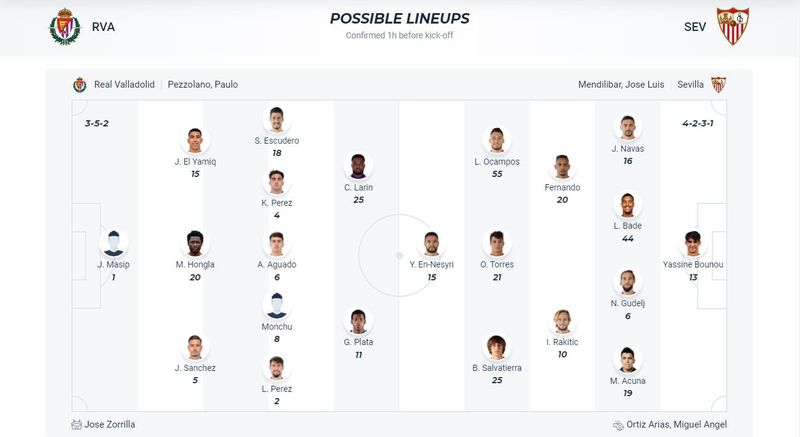800x437 pixels.
Task: Open J. Masip goalkeeper avatar
Action: pos(113,243)
